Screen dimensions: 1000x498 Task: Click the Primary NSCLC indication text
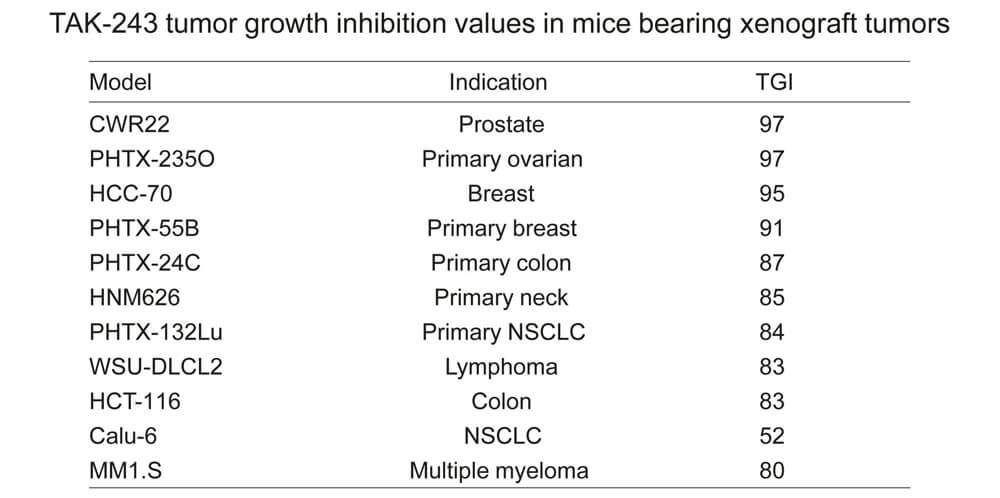(x=503, y=332)
